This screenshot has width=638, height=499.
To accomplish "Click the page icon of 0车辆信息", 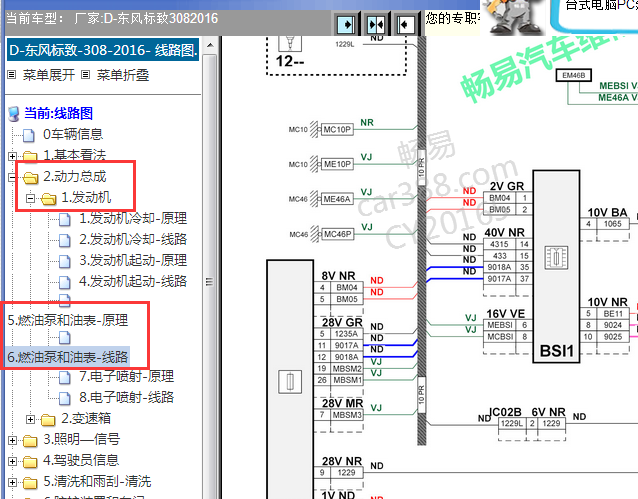I will 28,135.
